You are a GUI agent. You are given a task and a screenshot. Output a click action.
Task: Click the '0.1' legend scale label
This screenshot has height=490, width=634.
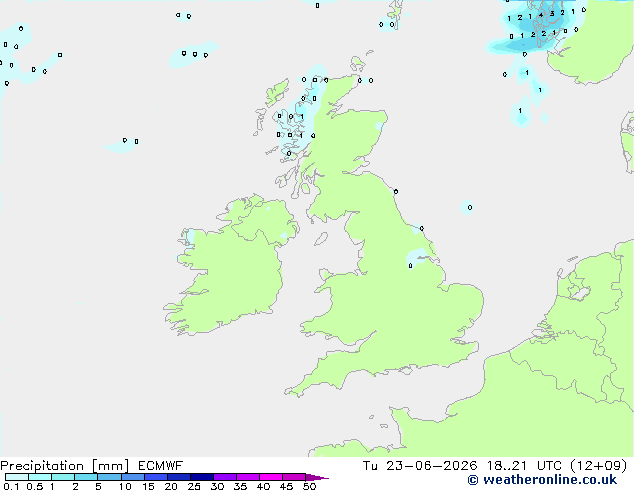click(11, 486)
